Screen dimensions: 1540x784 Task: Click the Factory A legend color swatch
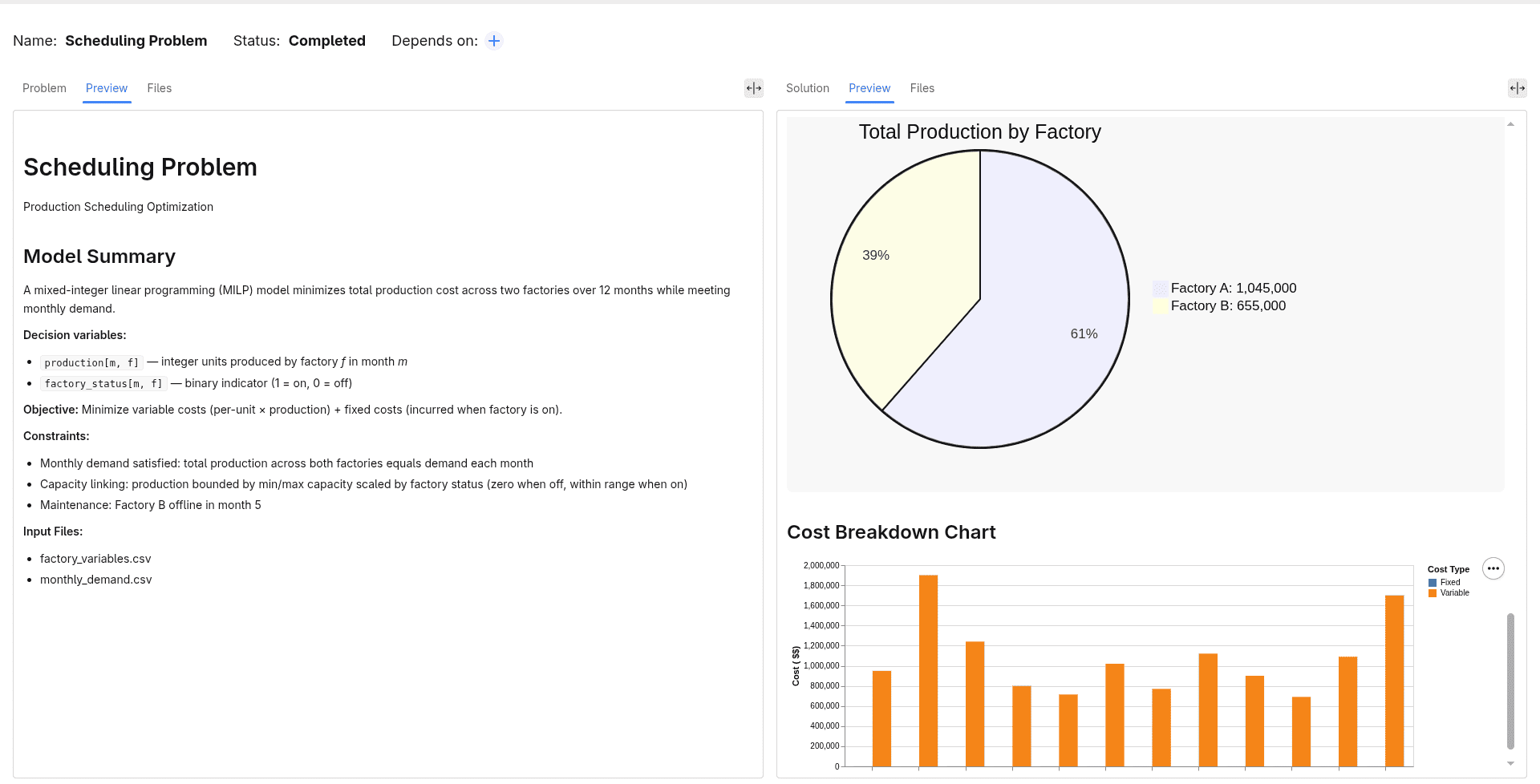(1160, 289)
